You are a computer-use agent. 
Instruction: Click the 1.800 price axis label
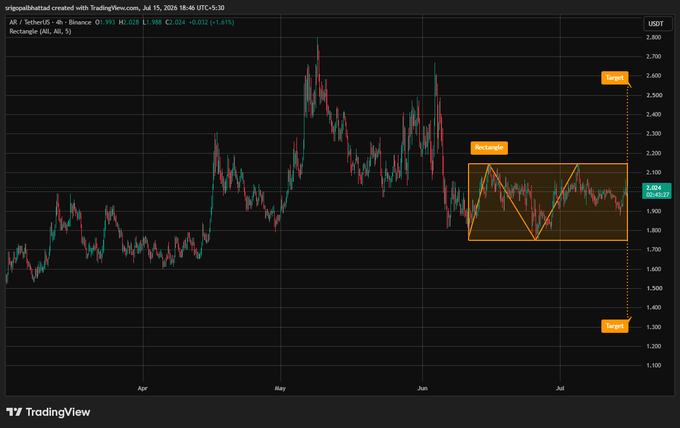(654, 230)
